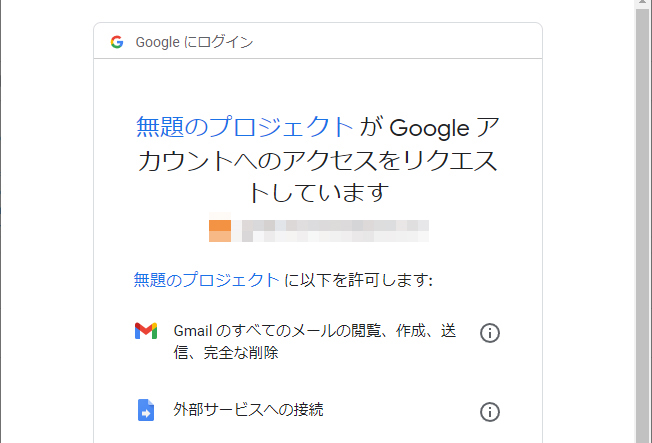
Task: Open 無題のプロジェクト link above permissions list
Action: 206,280
